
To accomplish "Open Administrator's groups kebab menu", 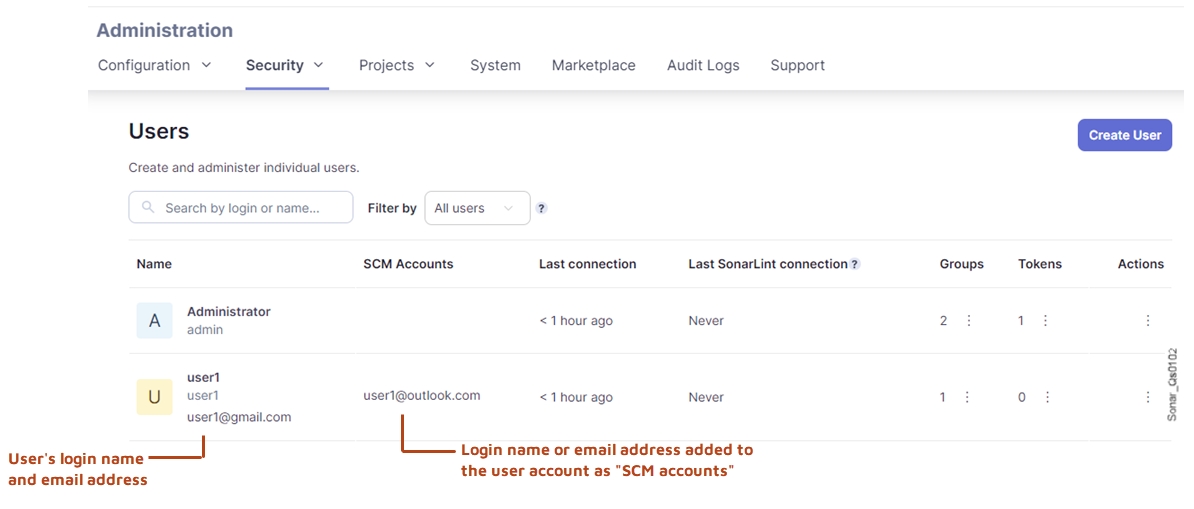I will point(968,321).
